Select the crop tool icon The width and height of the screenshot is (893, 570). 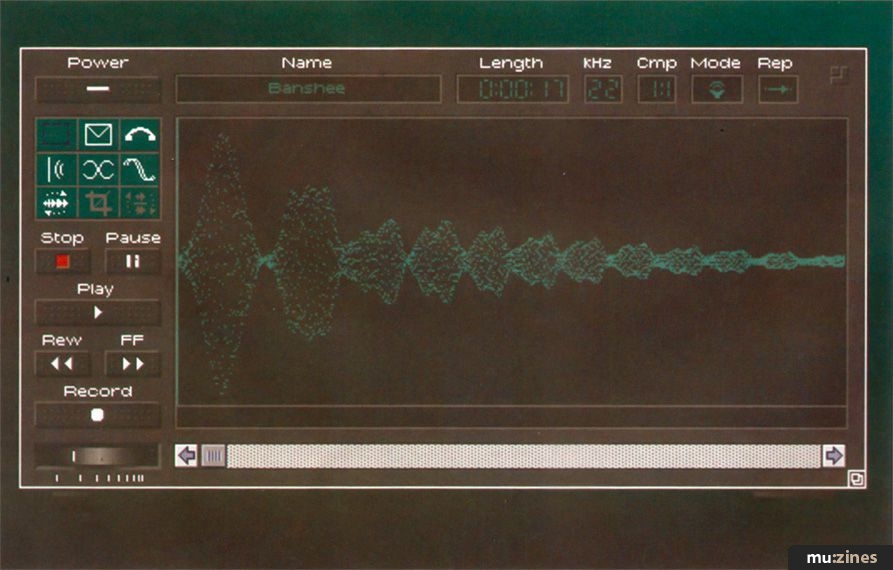coord(98,203)
